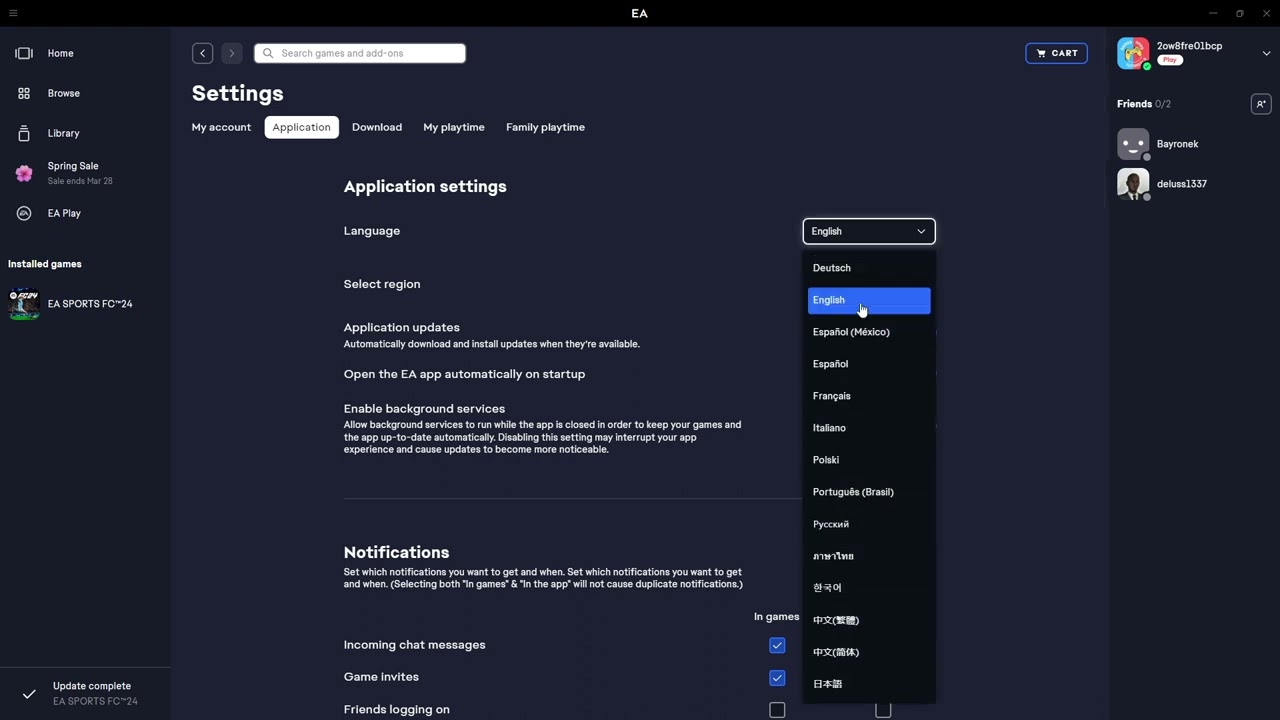
Task: Click the back navigation arrow
Action: (x=203, y=53)
